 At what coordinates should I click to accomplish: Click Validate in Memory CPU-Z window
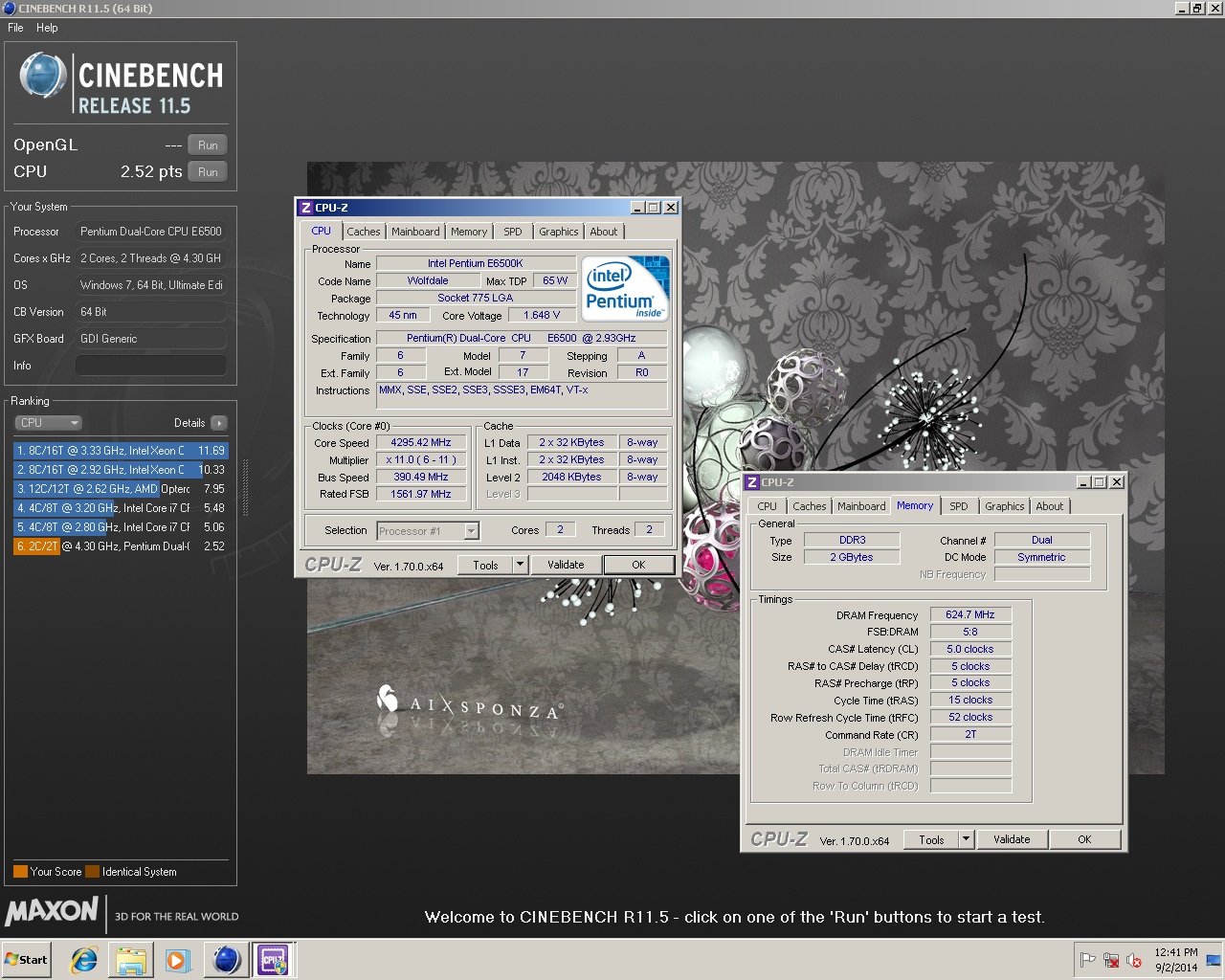pyautogui.click(x=1012, y=840)
